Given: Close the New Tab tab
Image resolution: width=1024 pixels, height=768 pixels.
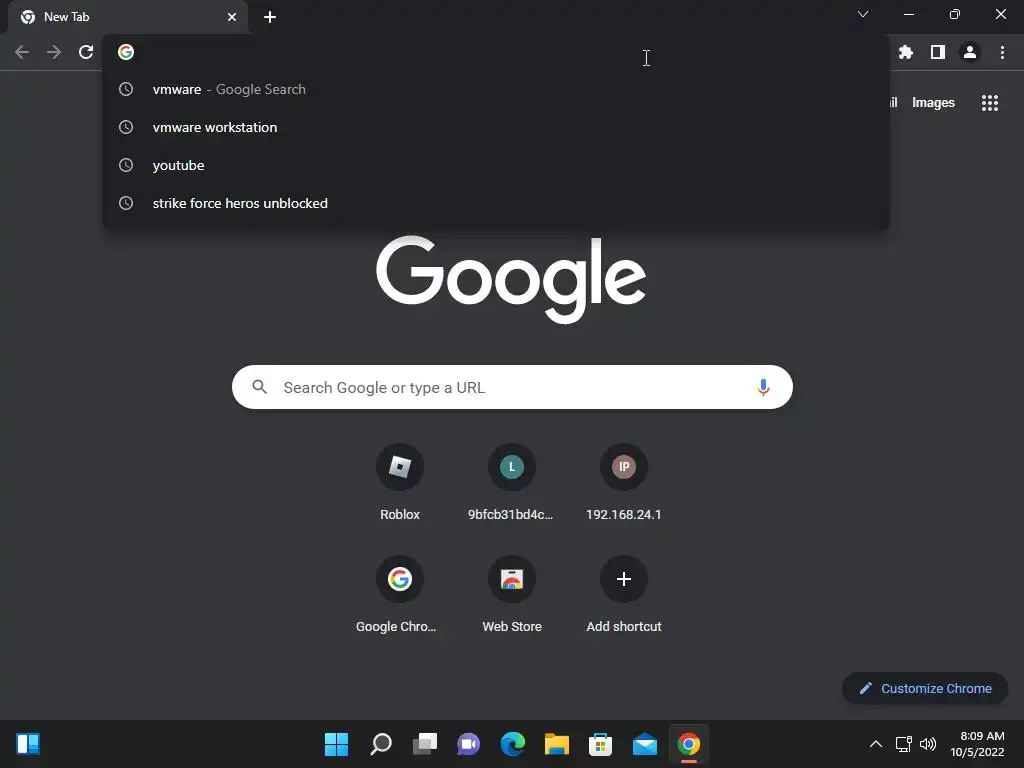Looking at the screenshot, I should point(232,17).
